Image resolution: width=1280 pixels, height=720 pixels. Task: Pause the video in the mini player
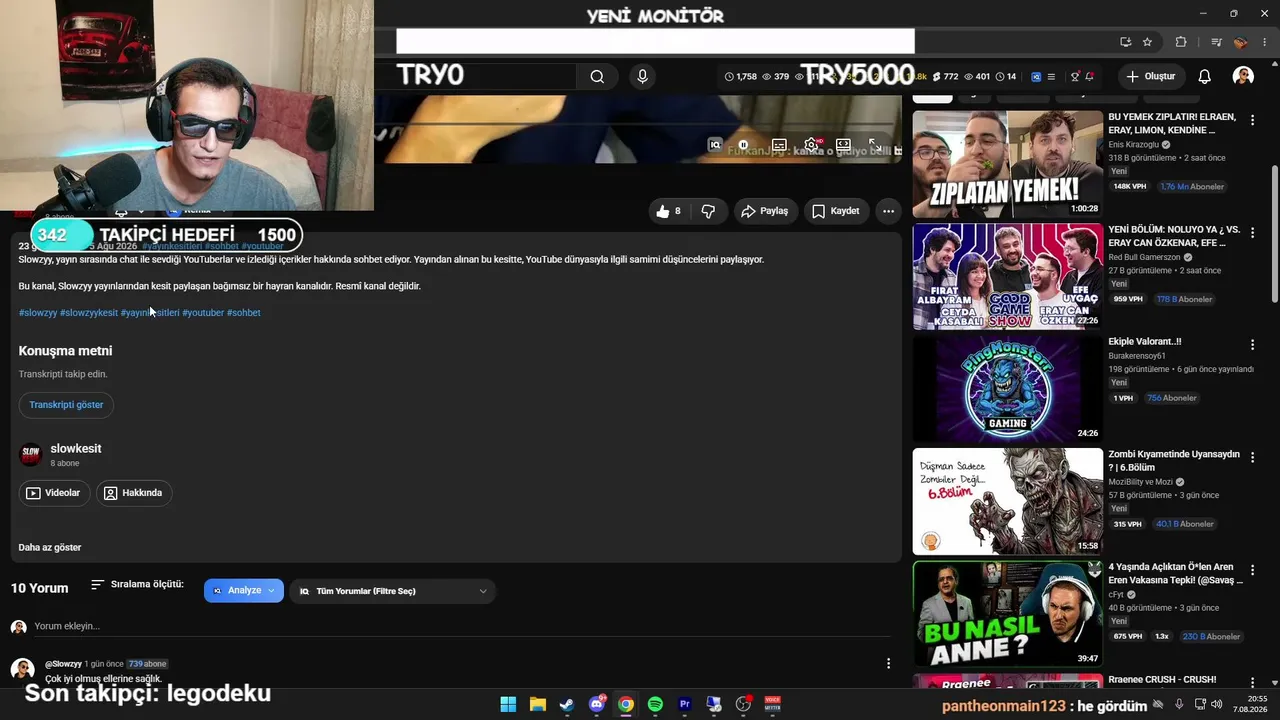743,145
